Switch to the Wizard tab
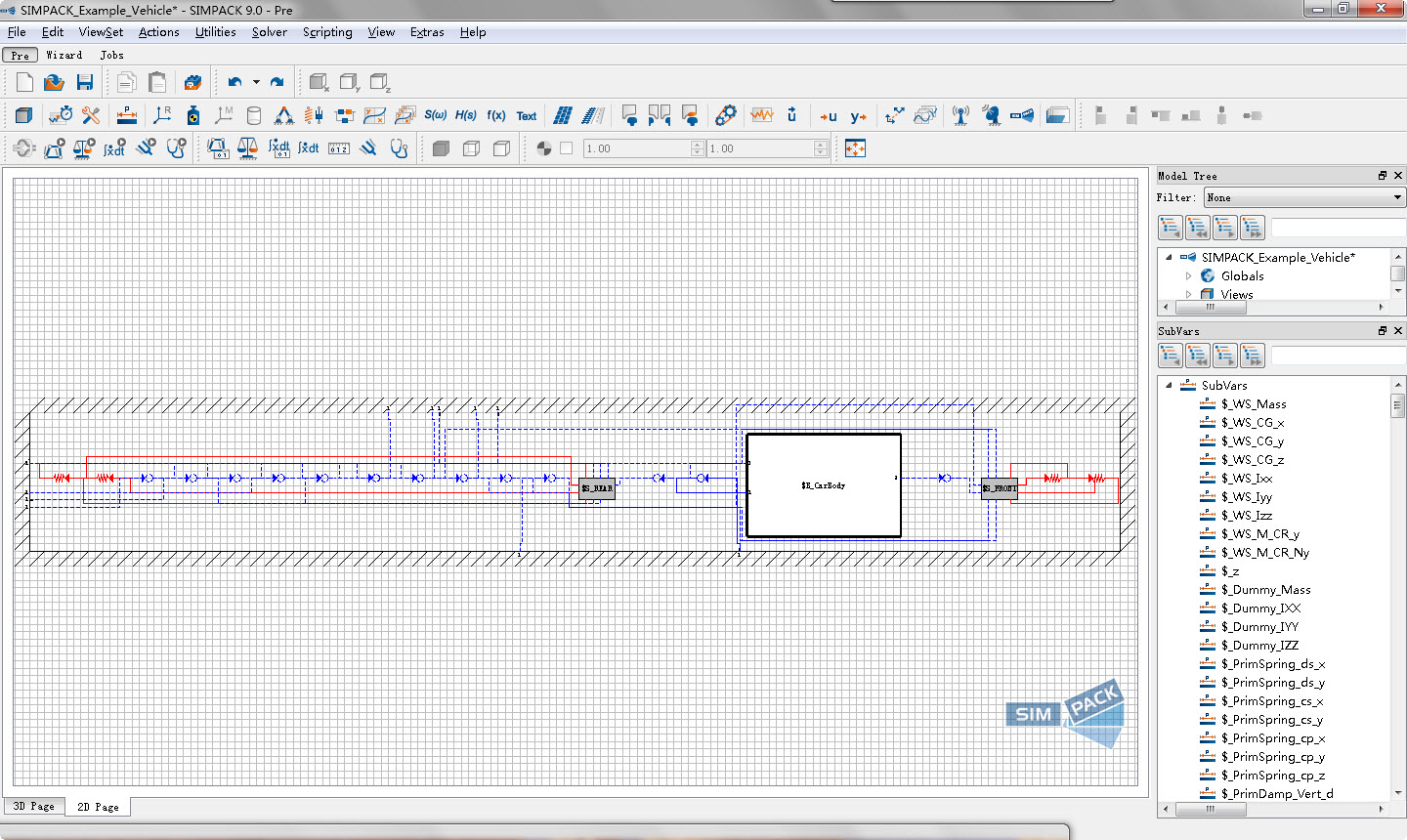The image size is (1407, 840). (x=64, y=56)
